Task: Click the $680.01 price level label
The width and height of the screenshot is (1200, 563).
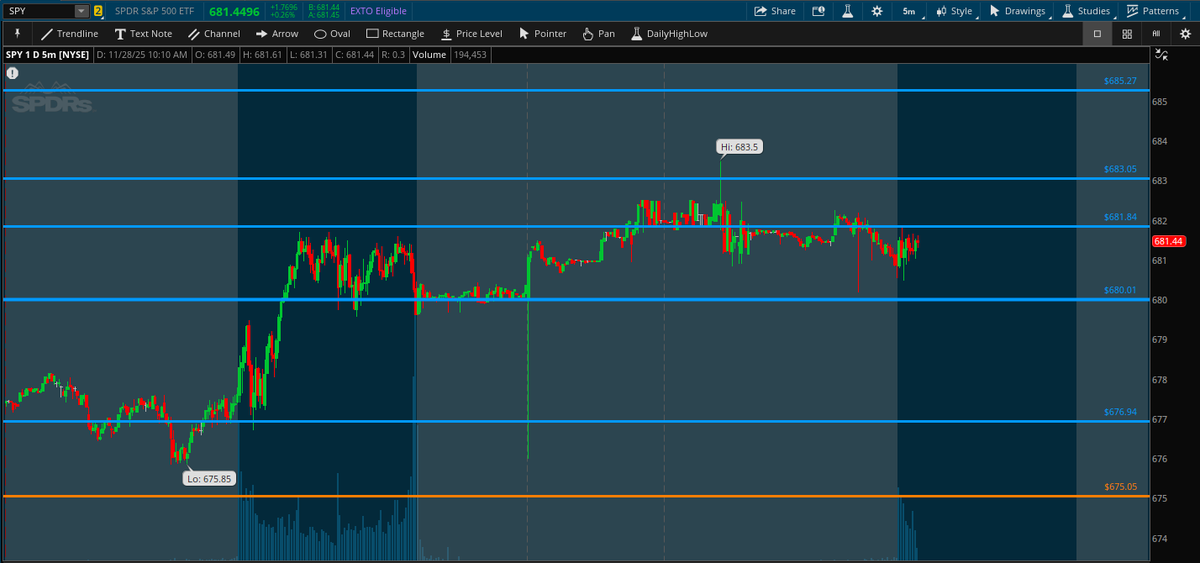Action: click(x=1120, y=290)
